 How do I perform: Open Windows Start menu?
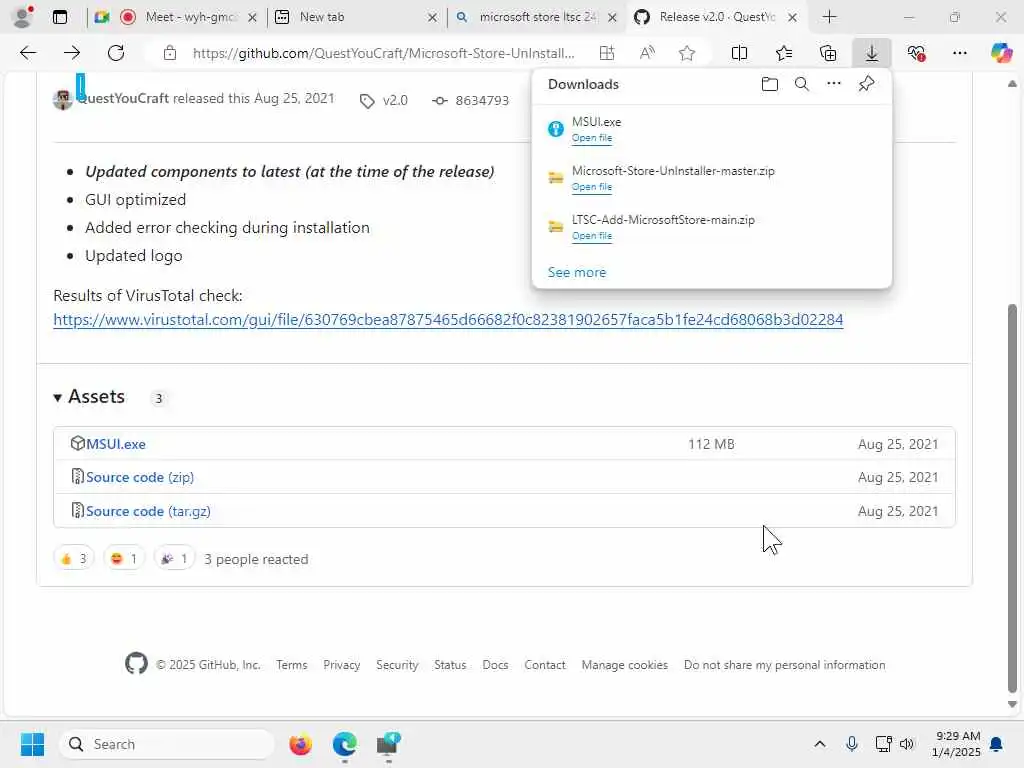[x=32, y=744]
